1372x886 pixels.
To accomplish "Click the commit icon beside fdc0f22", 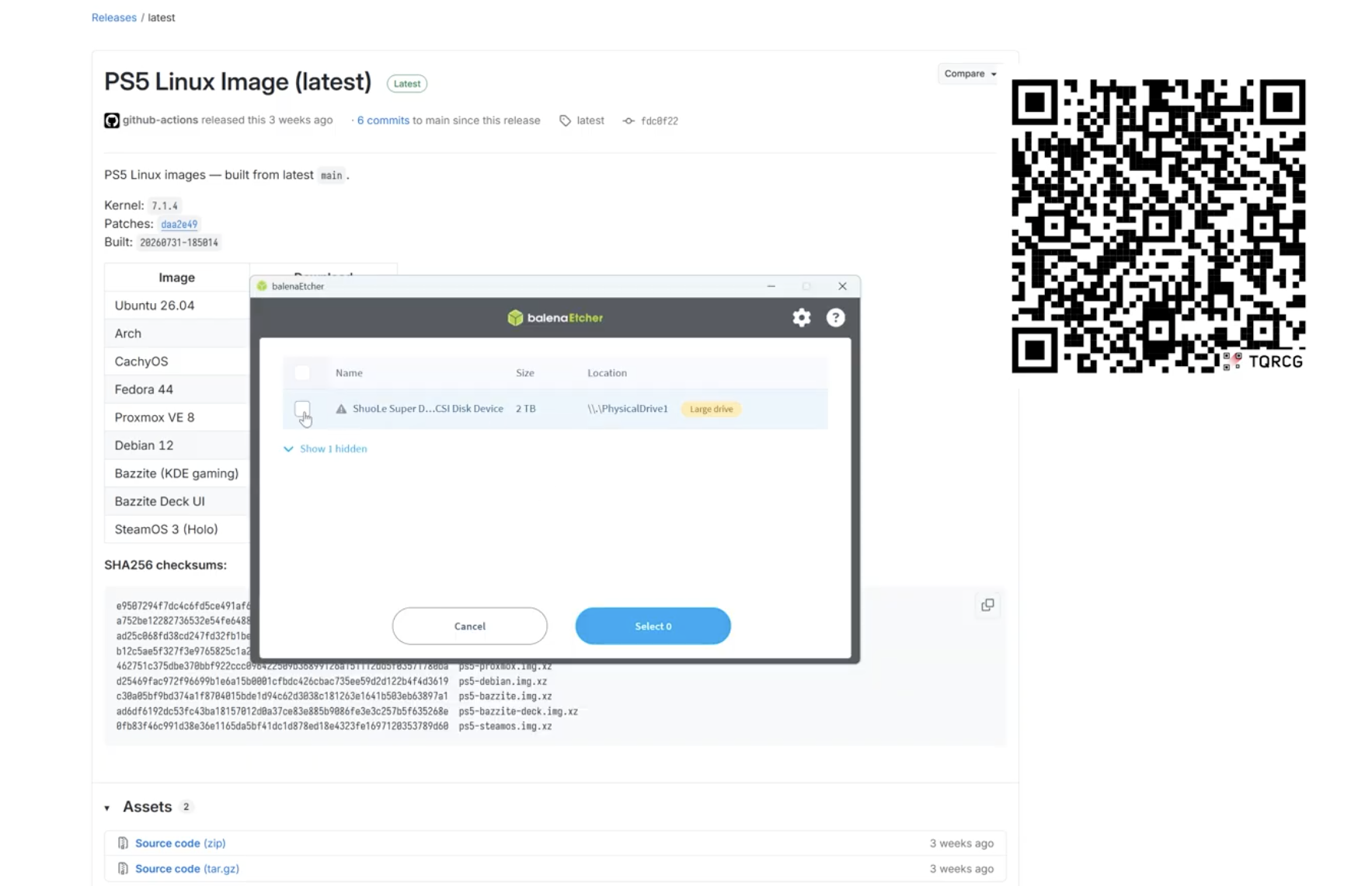I will [629, 120].
